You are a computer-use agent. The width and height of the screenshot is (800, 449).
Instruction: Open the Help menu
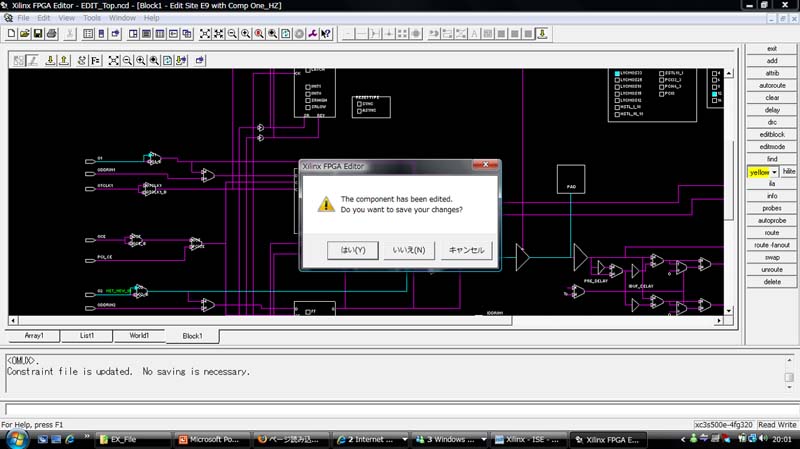coord(152,18)
